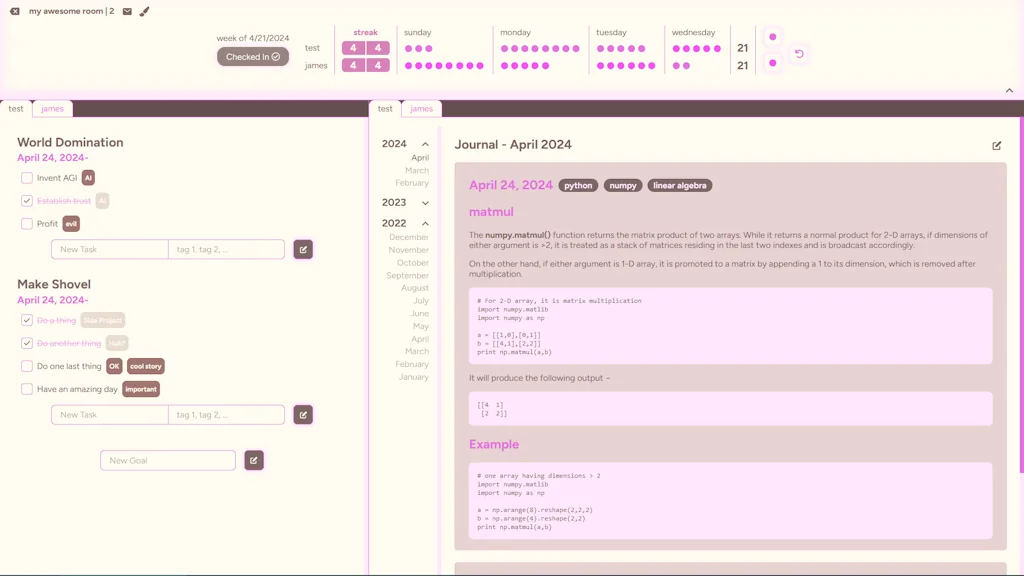Click the submit icon next to the New Goal field

(253, 460)
